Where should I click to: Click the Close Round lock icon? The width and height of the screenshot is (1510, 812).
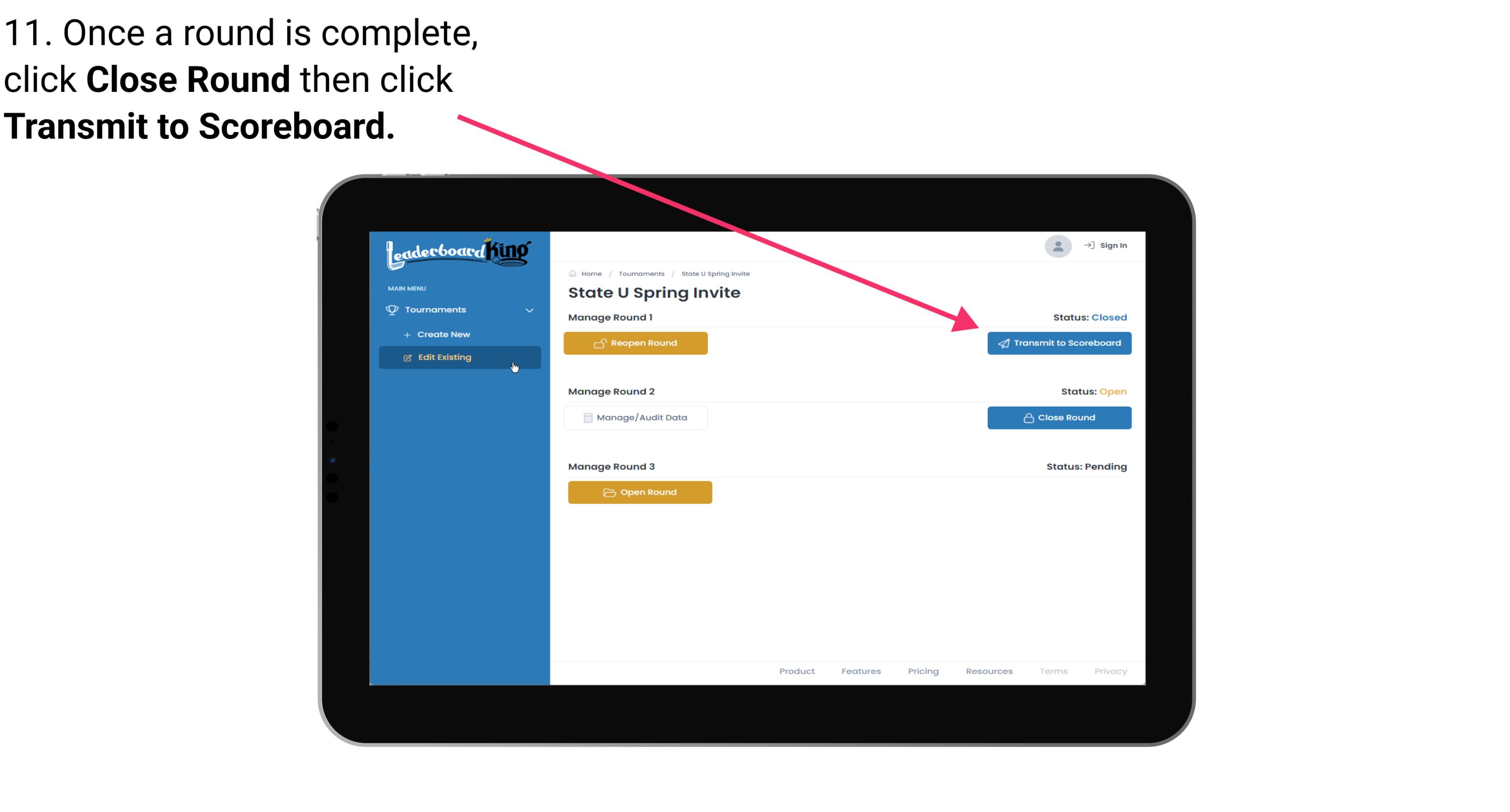point(1028,417)
